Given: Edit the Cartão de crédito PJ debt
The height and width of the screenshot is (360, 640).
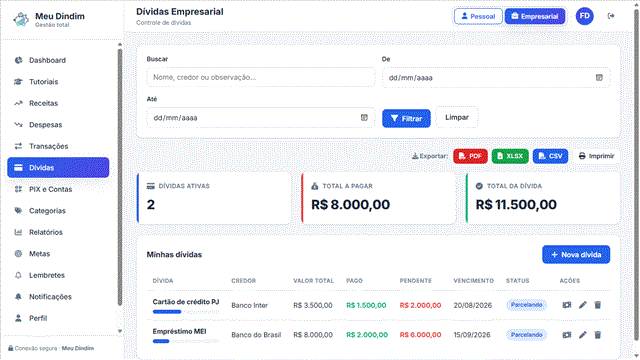Looking at the screenshot, I should [x=582, y=305].
